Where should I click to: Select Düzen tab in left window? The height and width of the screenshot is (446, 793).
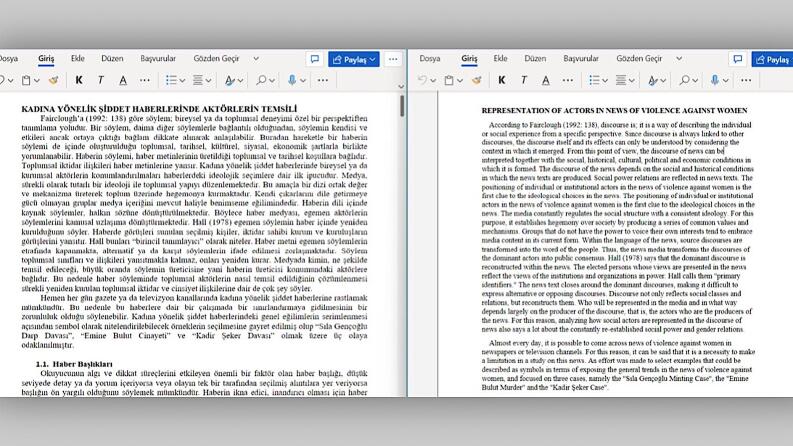click(x=112, y=58)
